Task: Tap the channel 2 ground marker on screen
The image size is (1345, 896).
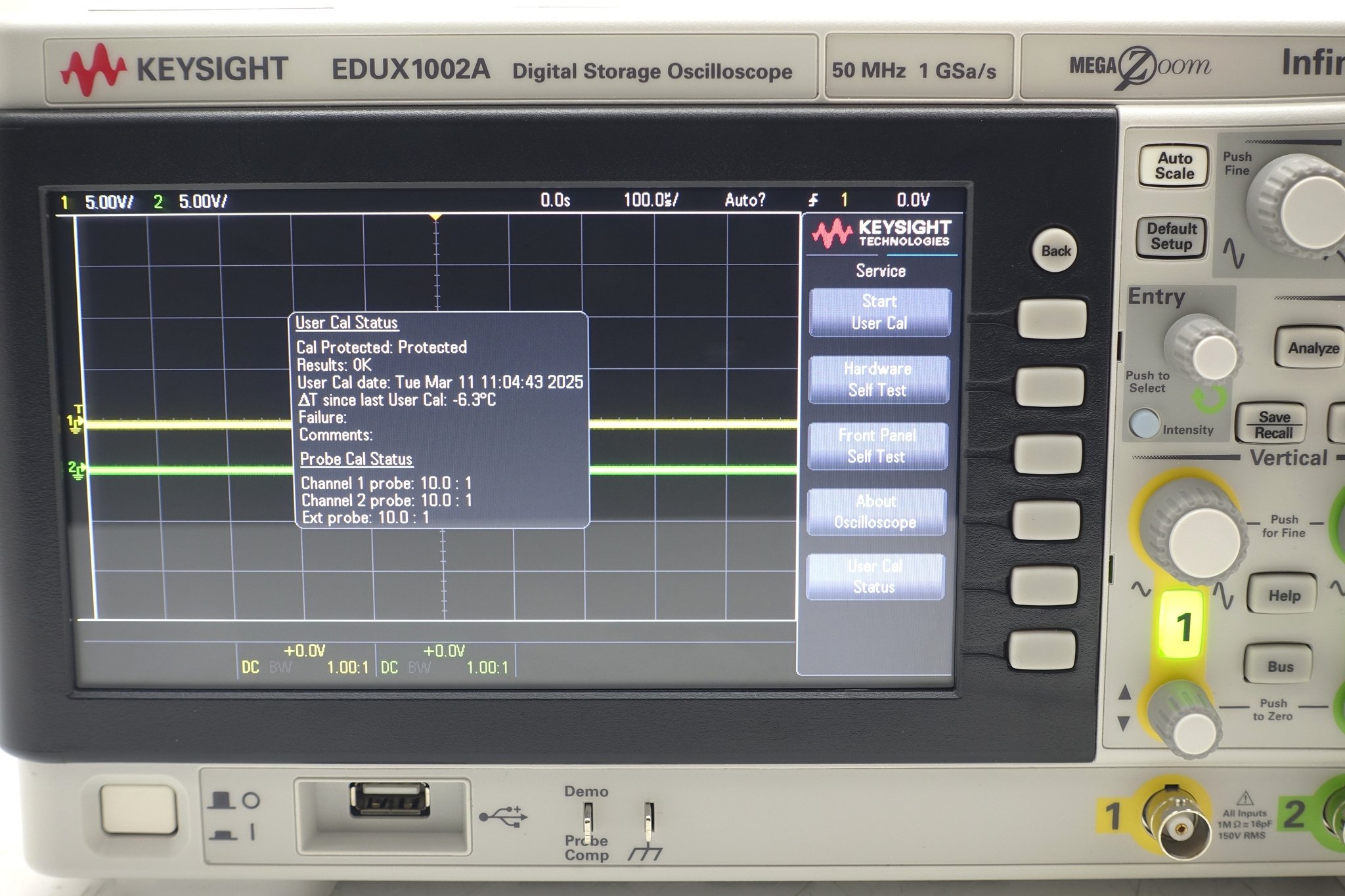Action: pyautogui.click(x=76, y=469)
